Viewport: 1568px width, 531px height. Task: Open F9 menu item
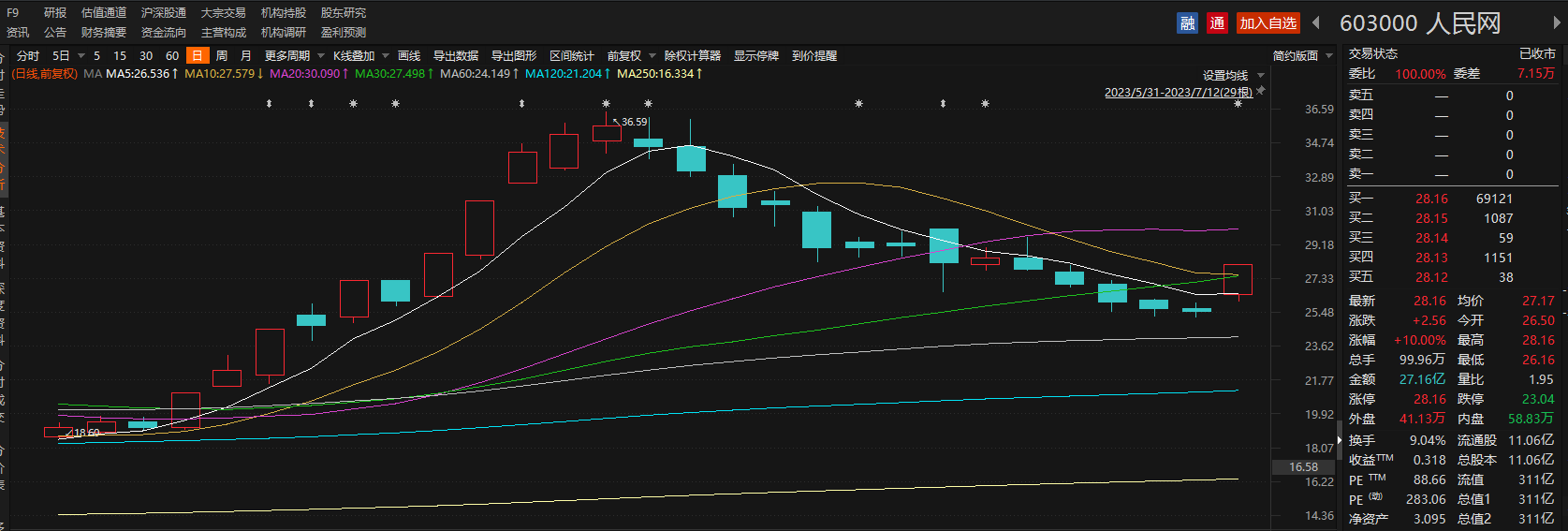coord(13,13)
